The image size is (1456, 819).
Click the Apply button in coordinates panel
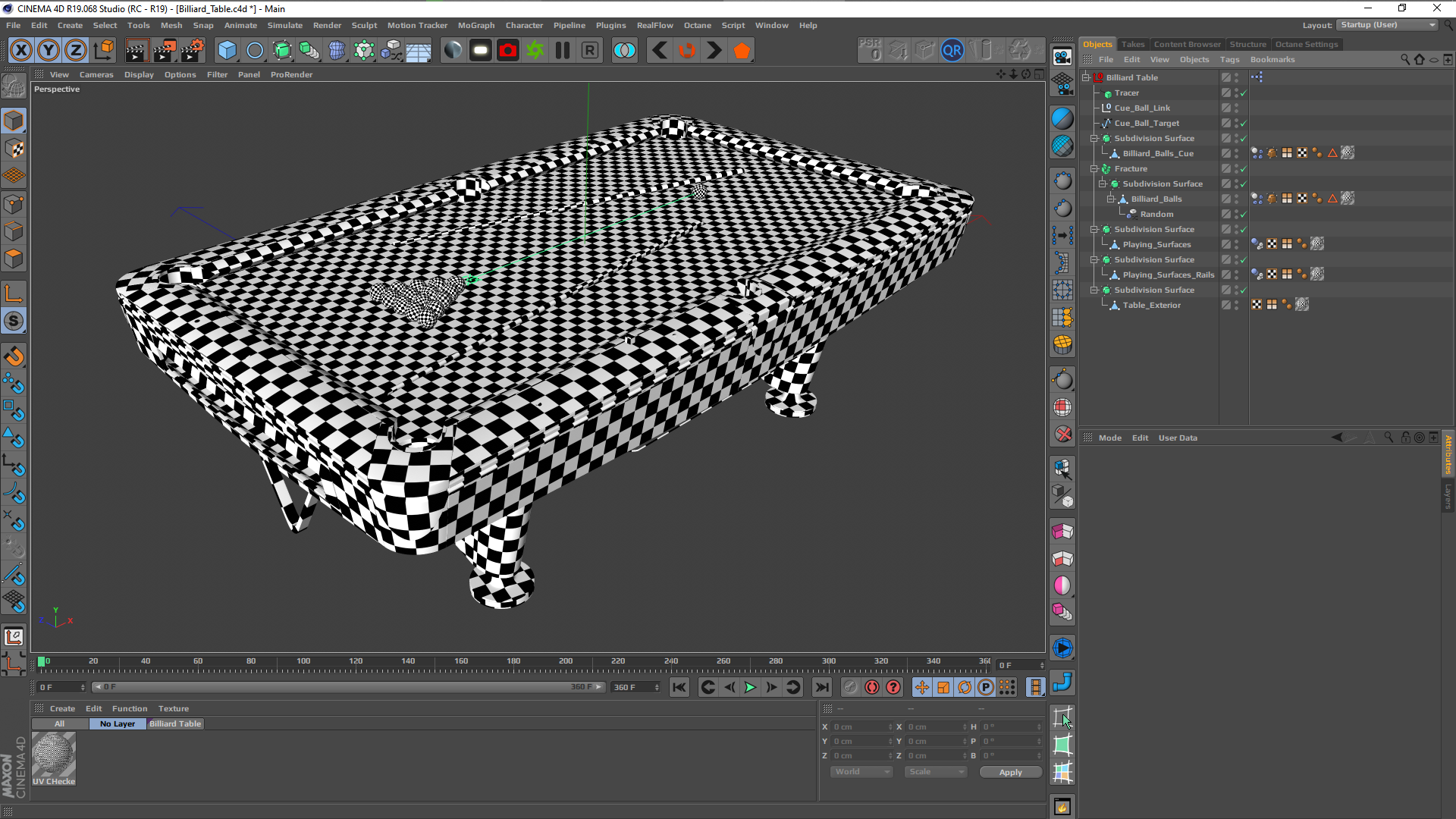coord(1010,772)
